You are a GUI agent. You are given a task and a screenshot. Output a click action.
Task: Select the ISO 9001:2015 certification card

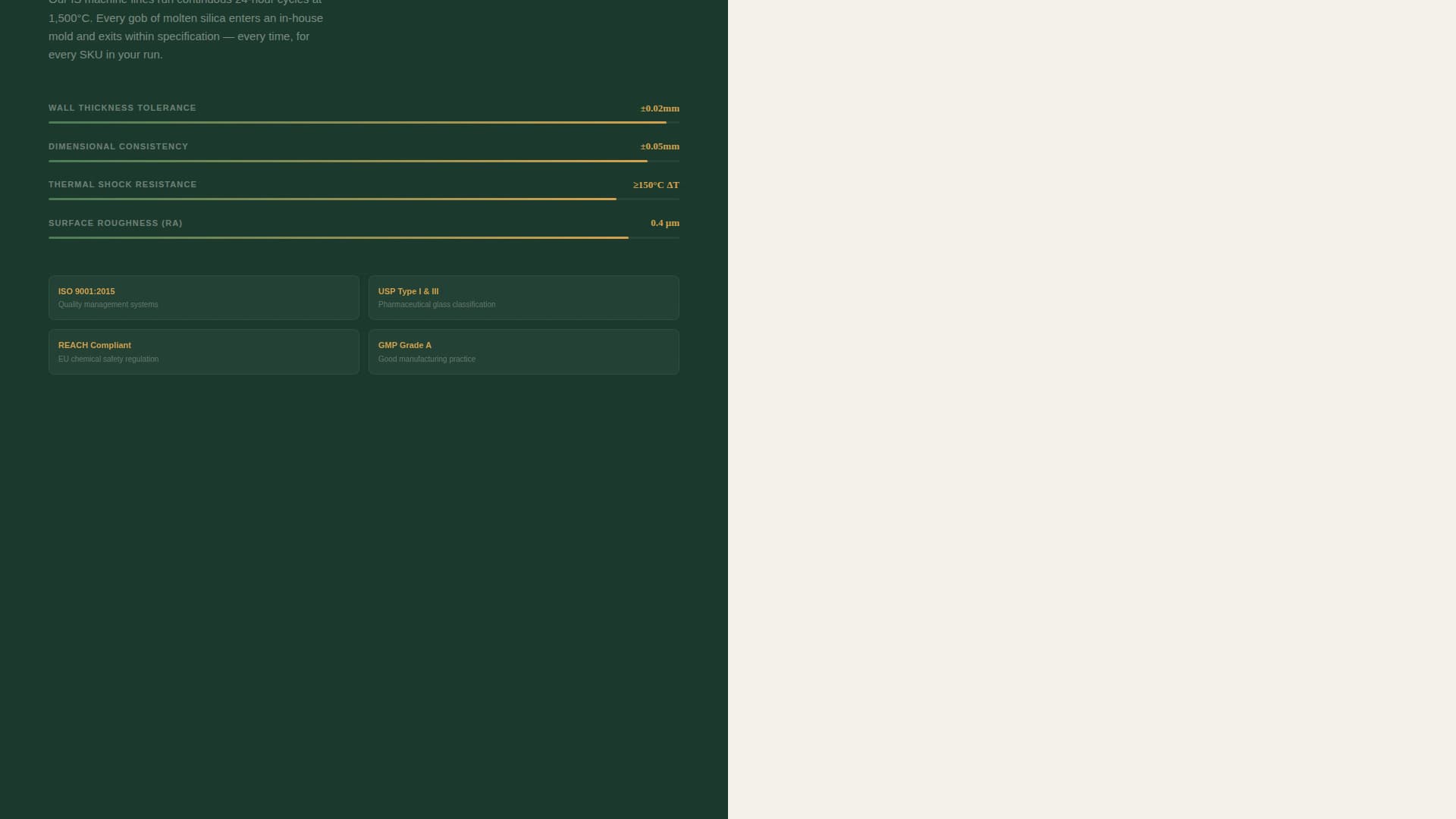coord(203,297)
